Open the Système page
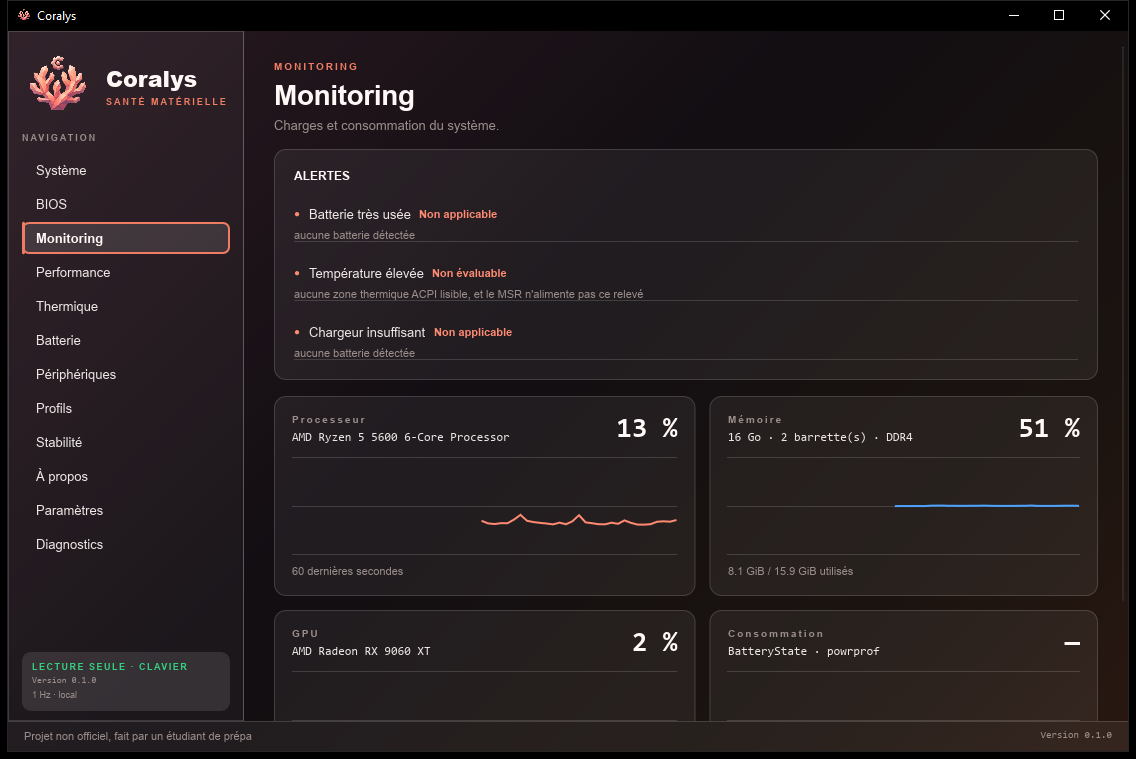This screenshot has height=759, width=1136. pos(126,170)
